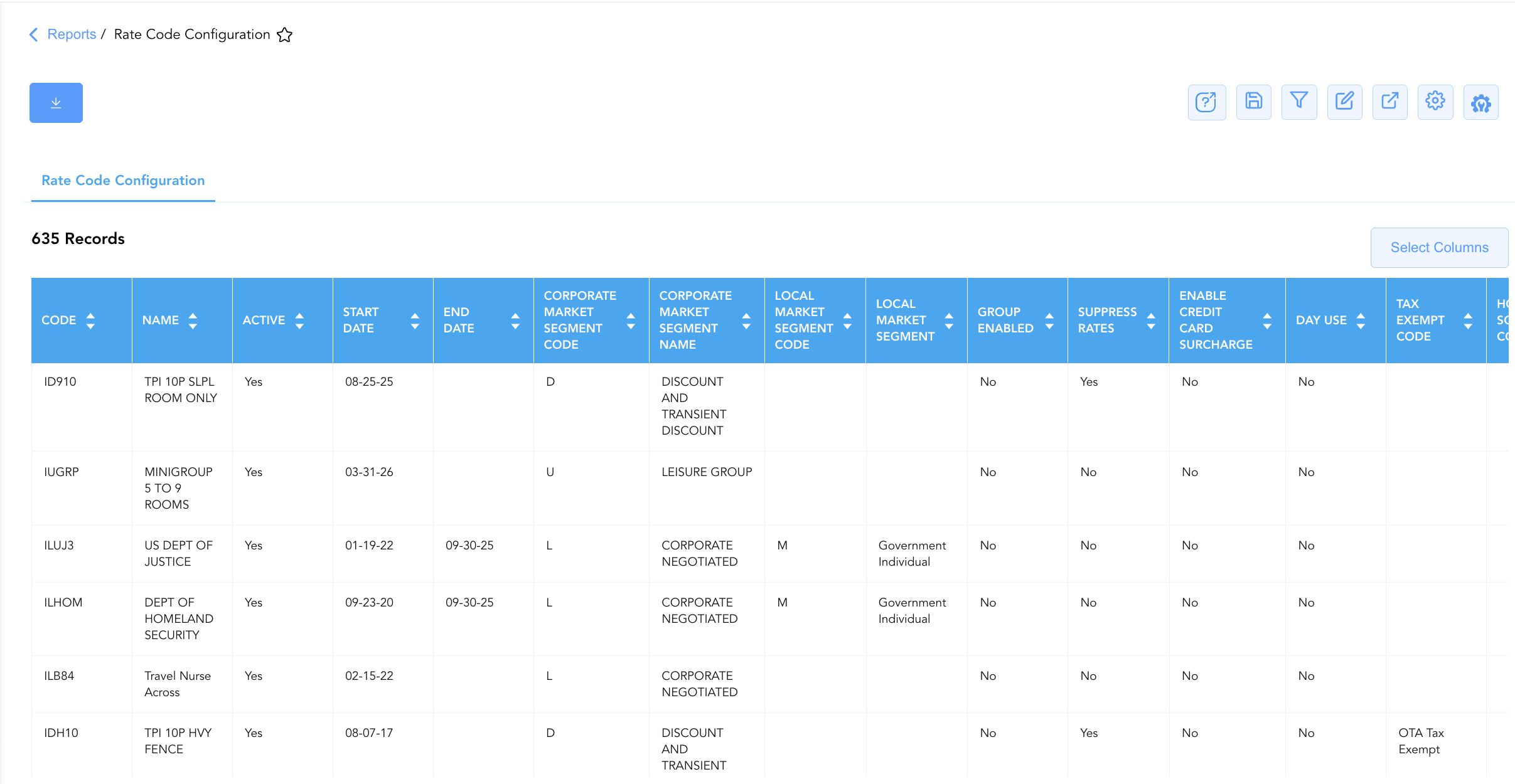The height and width of the screenshot is (784, 1515).
Task: Sort by DAY USE column arrows
Action: [x=1361, y=320]
